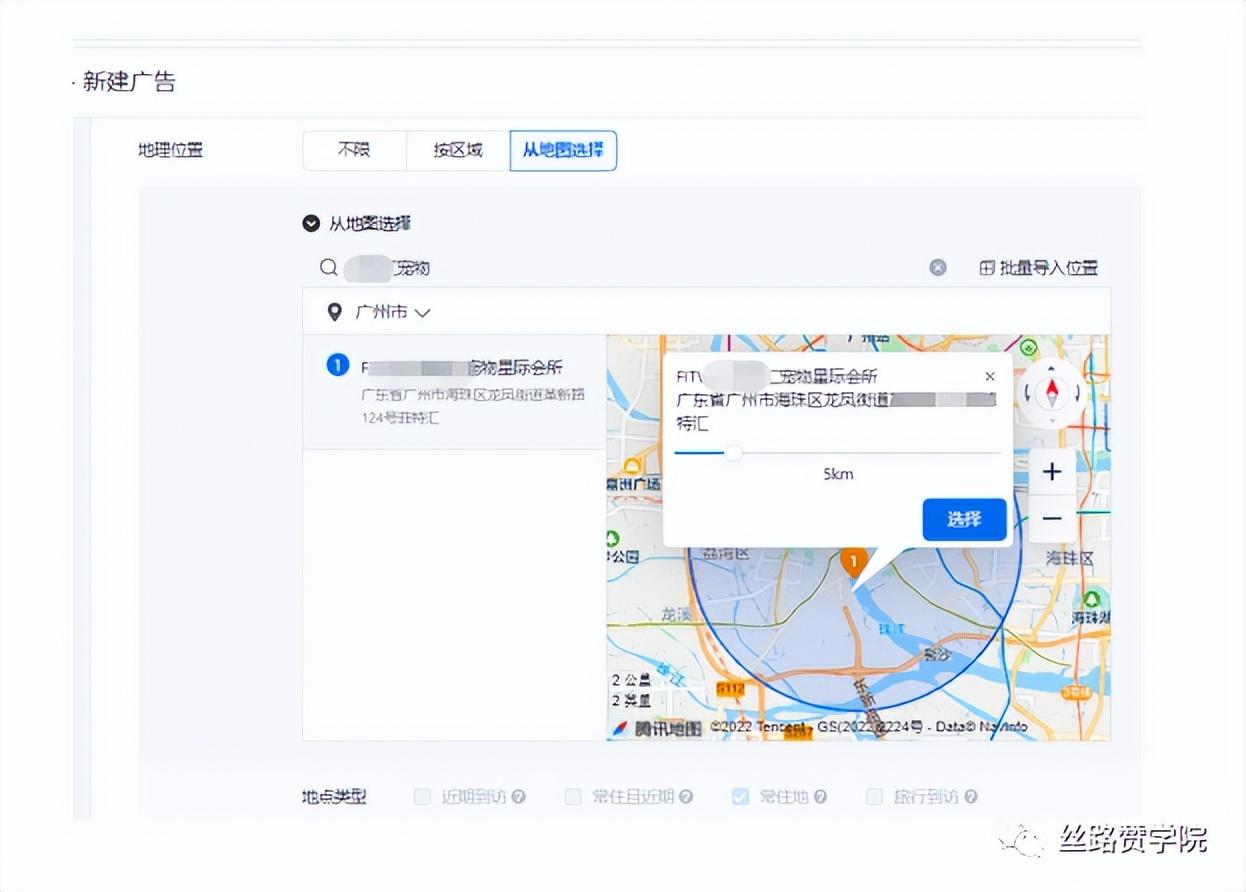Select the 不限 location tab
This screenshot has height=892, width=1246.
(x=354, y=150)
